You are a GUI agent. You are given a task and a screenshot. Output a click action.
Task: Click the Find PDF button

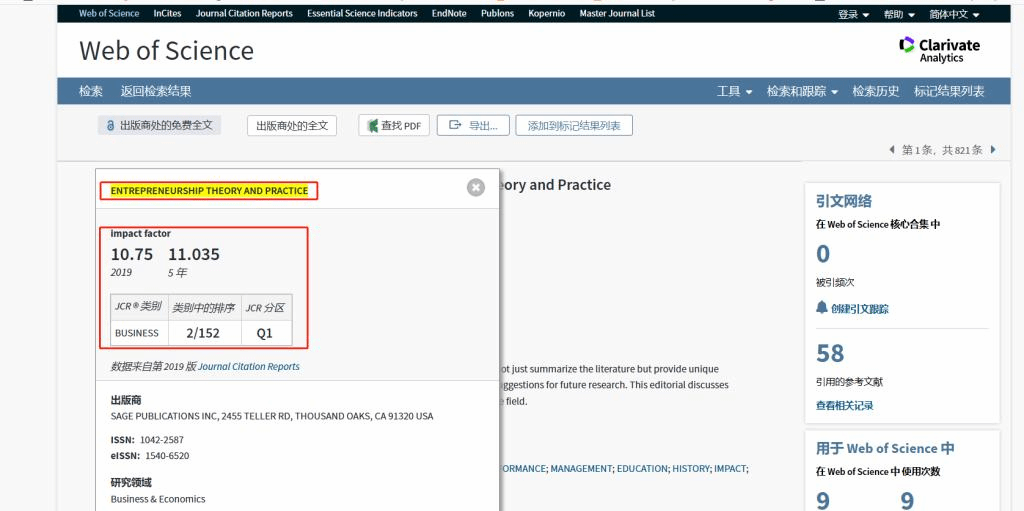pos(394,125)
